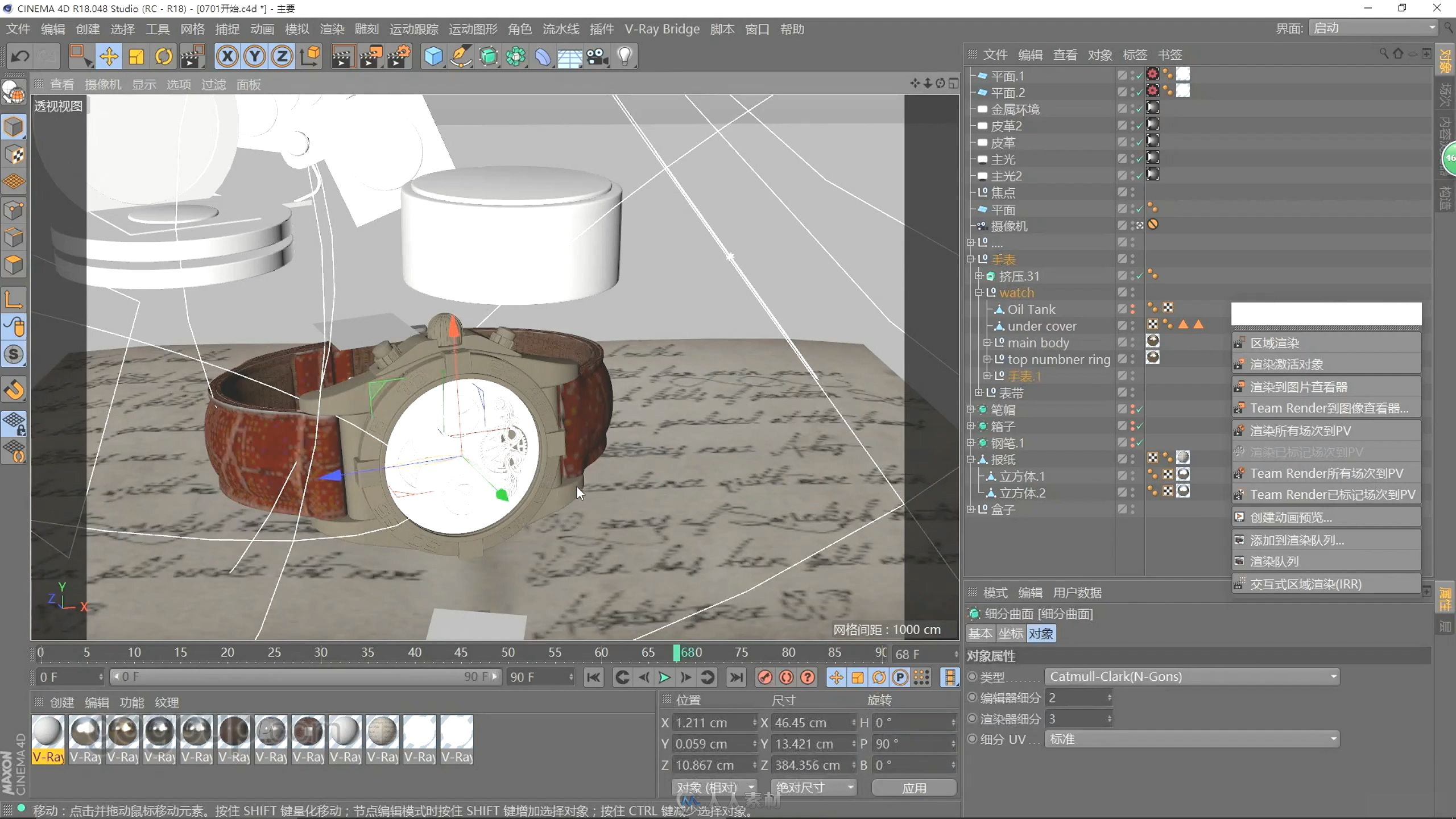This screenshot has width=1456, height=819.
Task: Select 添加到渲染队列 menu entry
Action: [1326, 540]
